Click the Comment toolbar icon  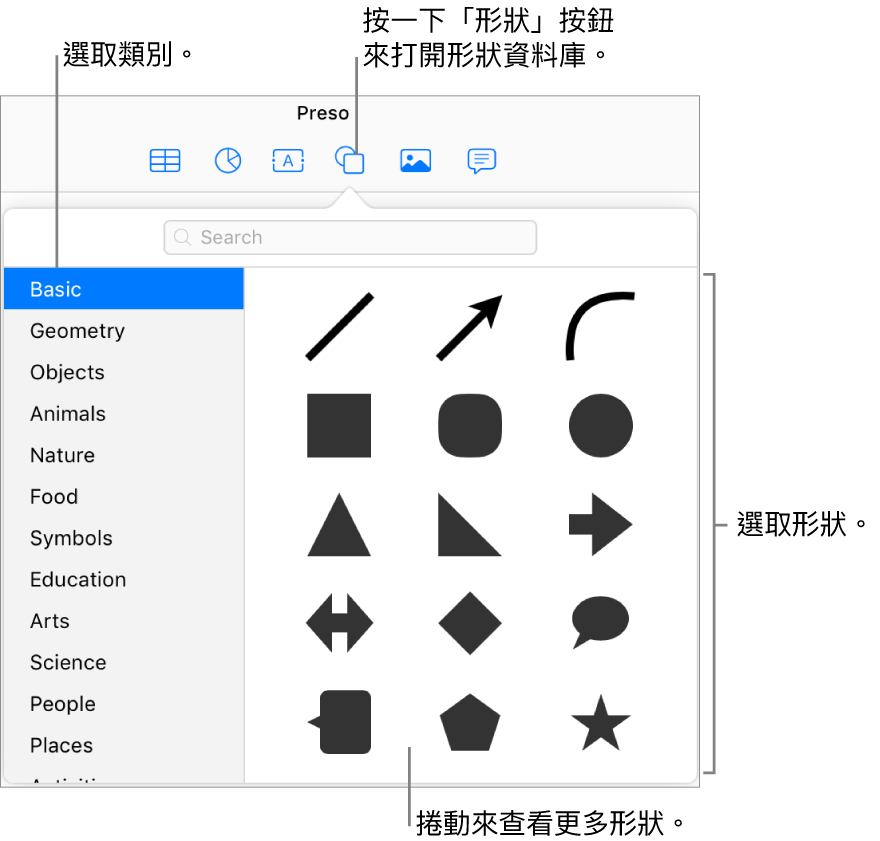click(482, 161)
